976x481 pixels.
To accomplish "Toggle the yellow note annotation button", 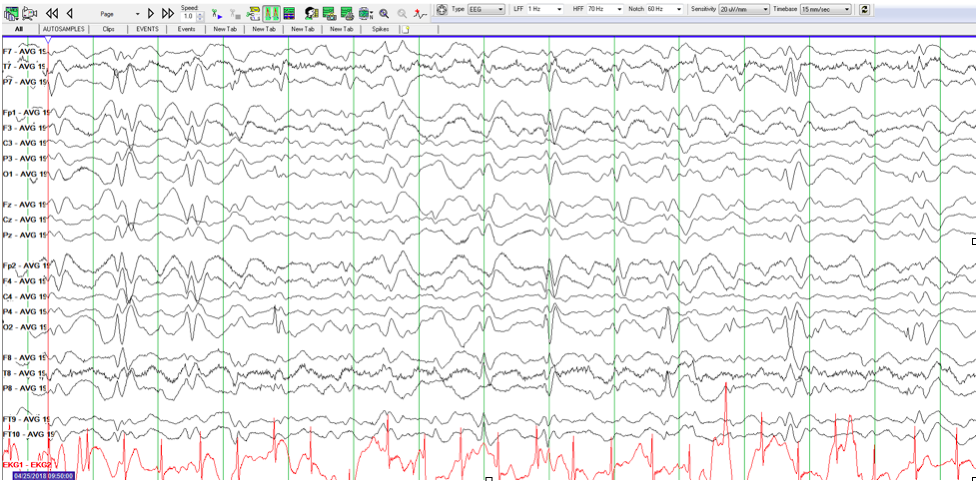I will (x=253, y=13).
